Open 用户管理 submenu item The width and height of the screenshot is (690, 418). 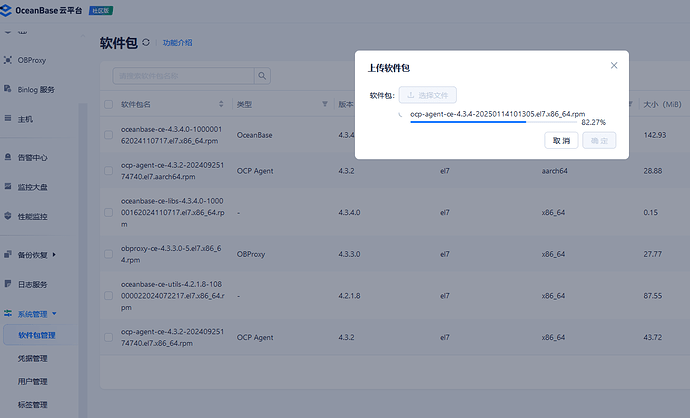pos(33,381)
